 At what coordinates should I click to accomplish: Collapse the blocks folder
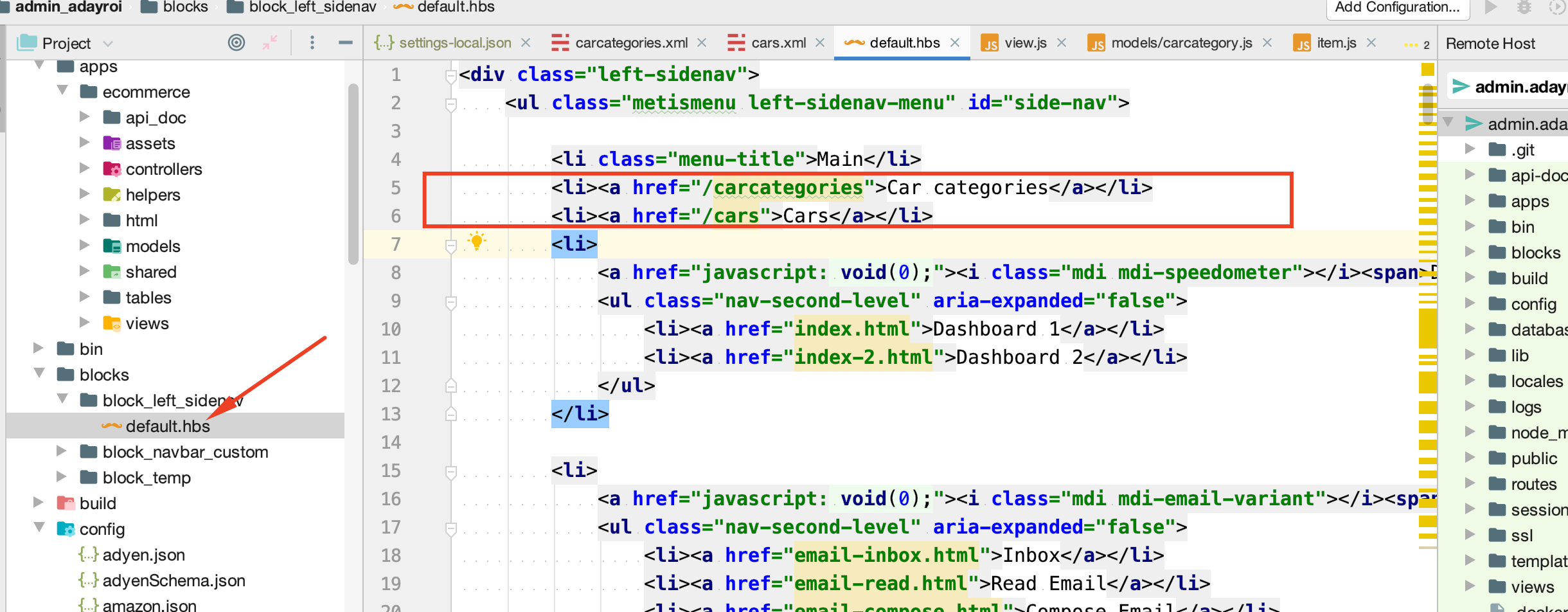pos(39,373)
